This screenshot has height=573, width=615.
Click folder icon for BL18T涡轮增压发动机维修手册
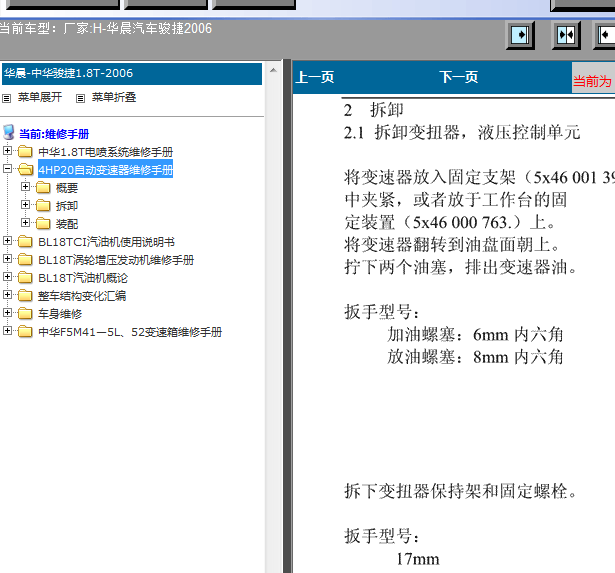(25, 260)
